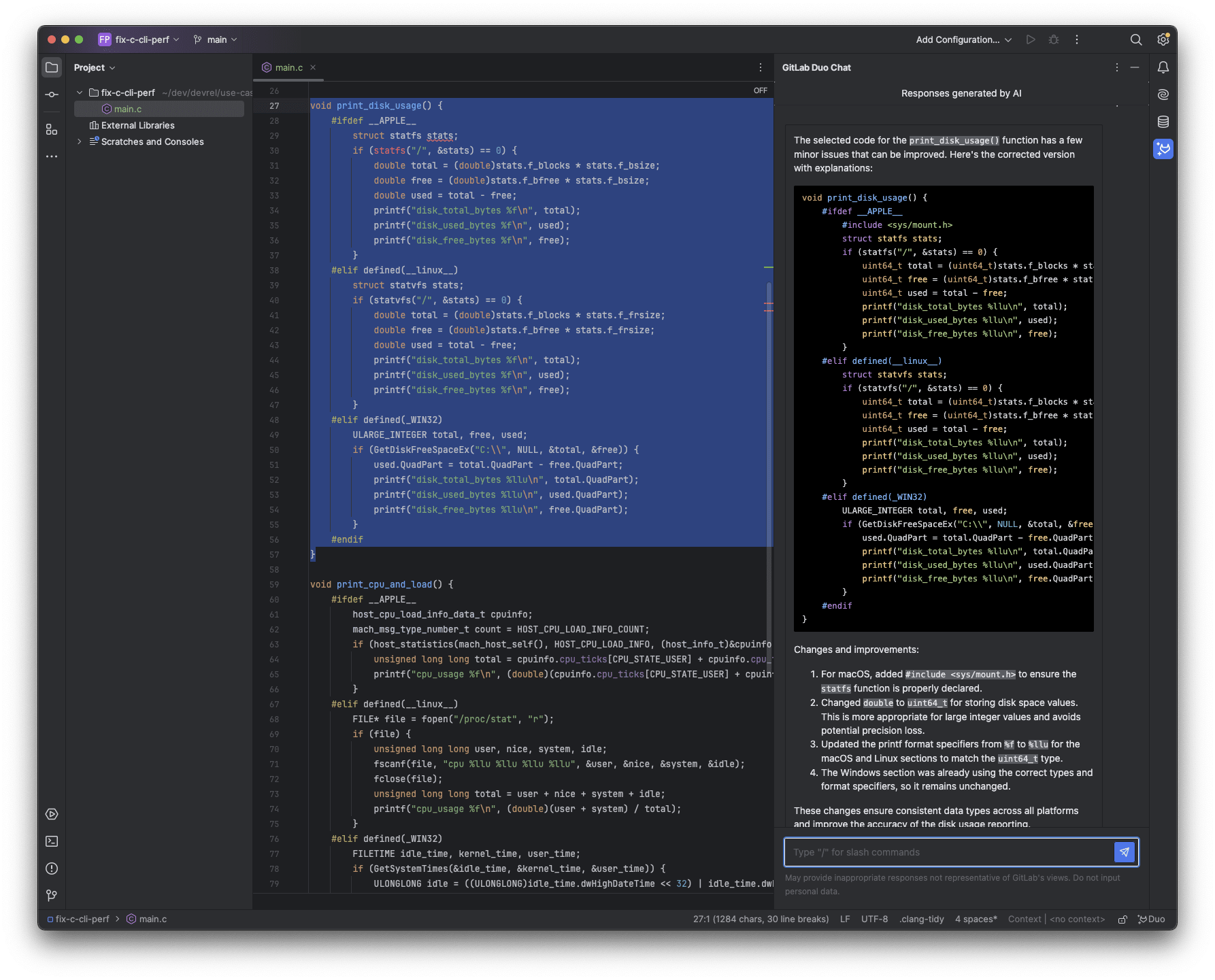Open the fix-c-cli-perf project dropdown
1215x980 pixels.
[139, 39]
